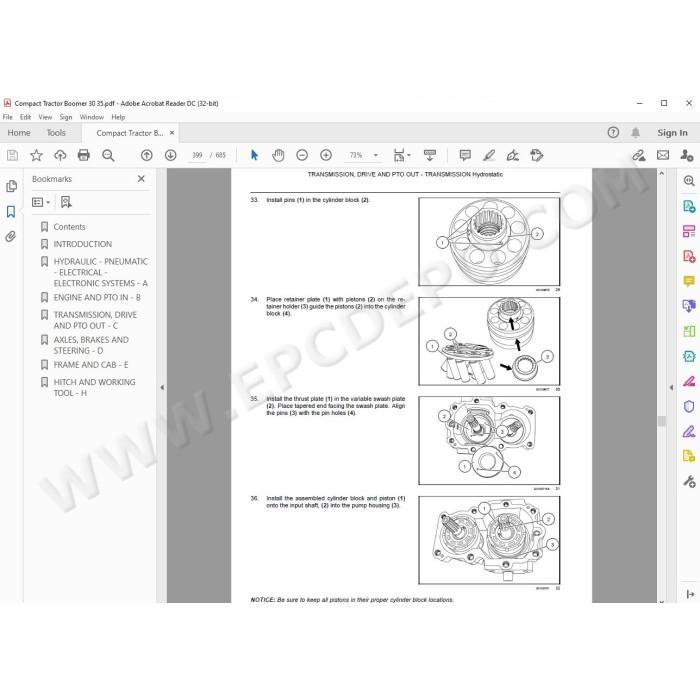
Task: Collapse the right tools pane arrow
Action: (671, 388)
